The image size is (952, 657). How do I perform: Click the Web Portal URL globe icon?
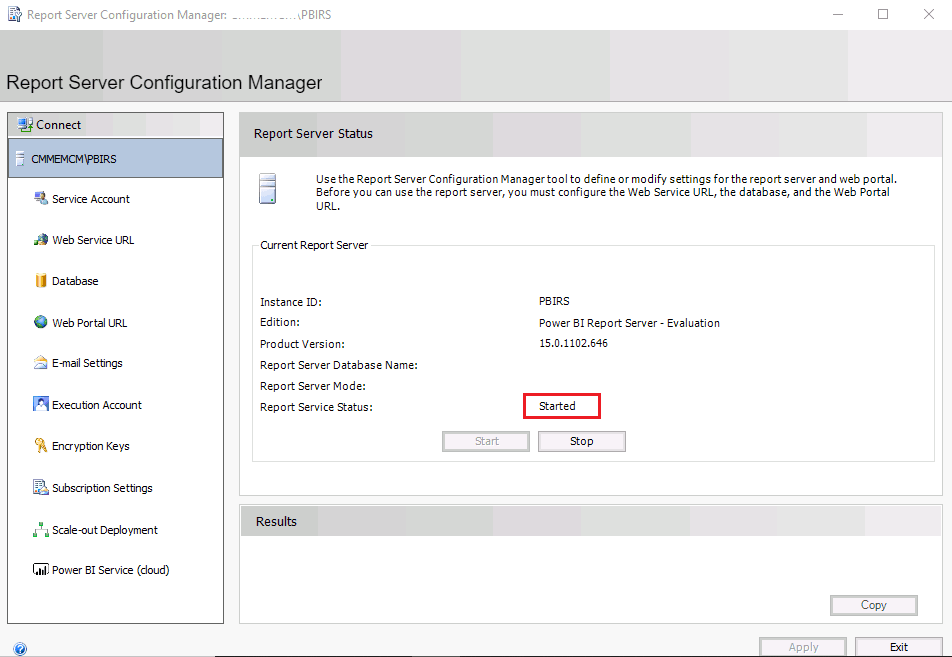coord(41,322)
